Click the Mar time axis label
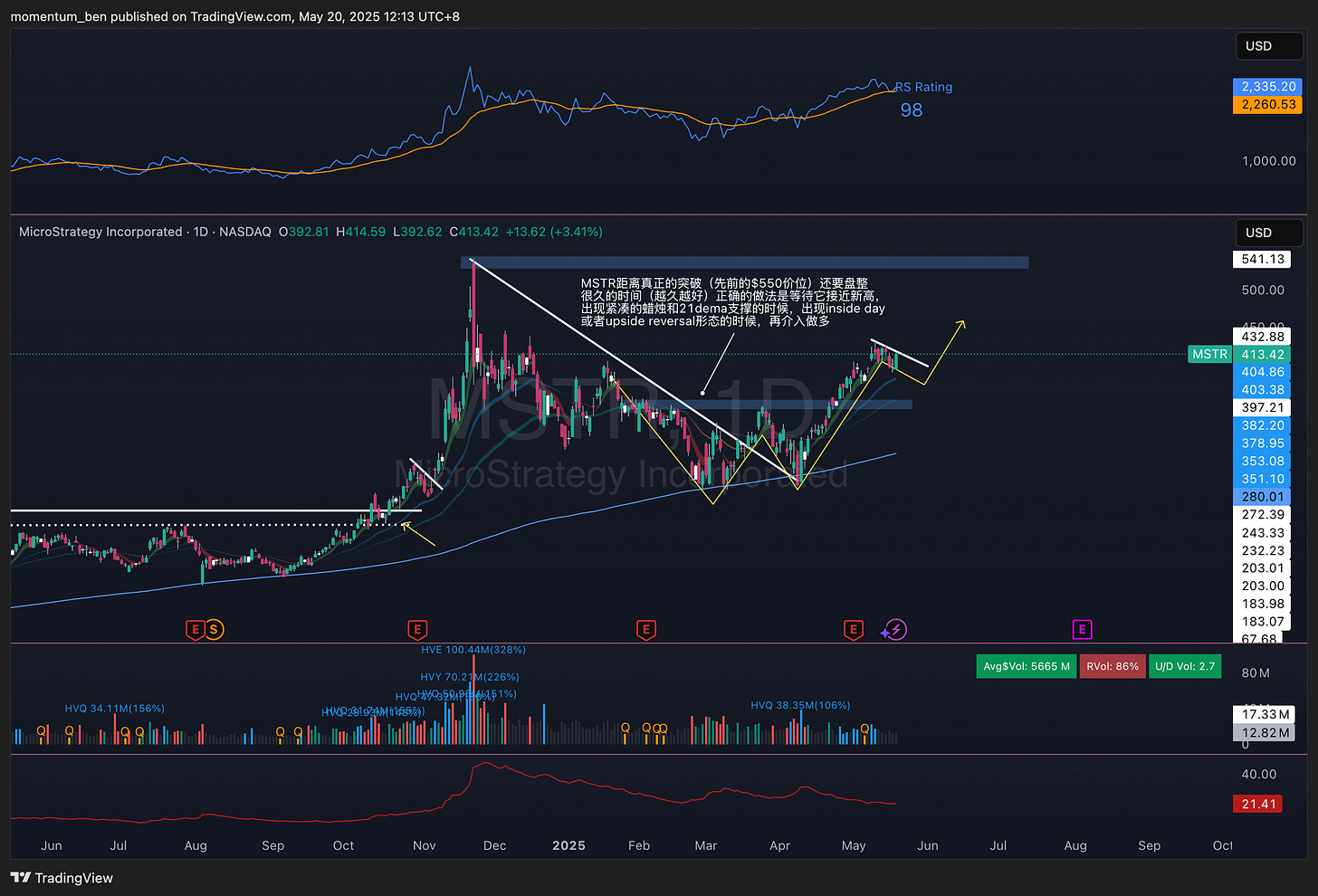 pyautogui.click(x=706, y=845)
